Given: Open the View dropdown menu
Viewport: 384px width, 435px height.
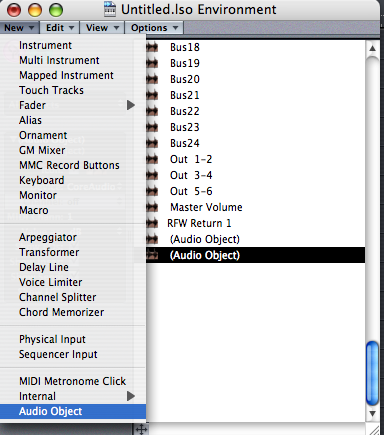Looking at the screenshot, I should pyautogui.click(x=102, y=28).
